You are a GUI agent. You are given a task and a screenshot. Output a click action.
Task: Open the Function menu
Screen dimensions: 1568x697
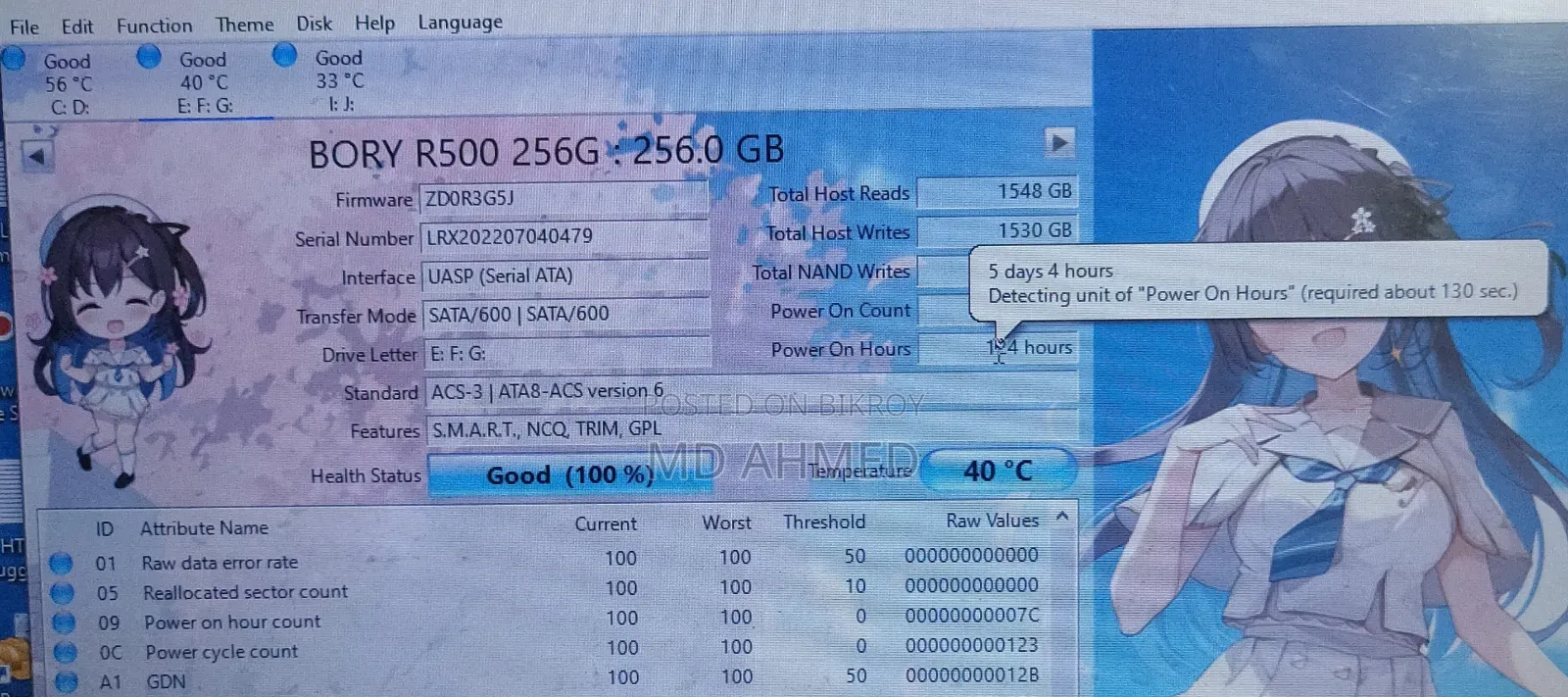pyautogui.click(x=154, y=25)
